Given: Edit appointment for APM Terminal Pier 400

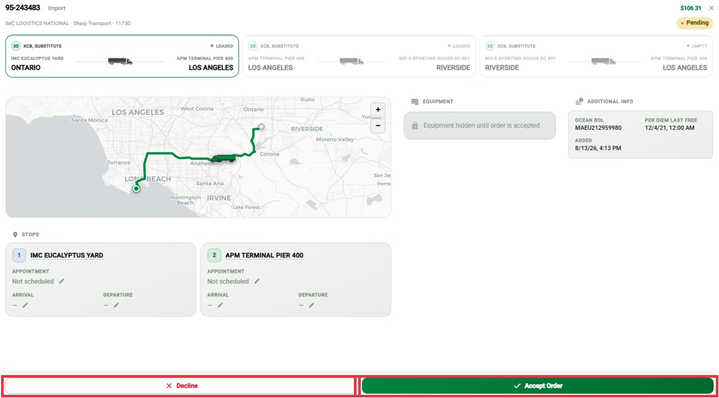Looking at the screenshot, I should point(257,282).
